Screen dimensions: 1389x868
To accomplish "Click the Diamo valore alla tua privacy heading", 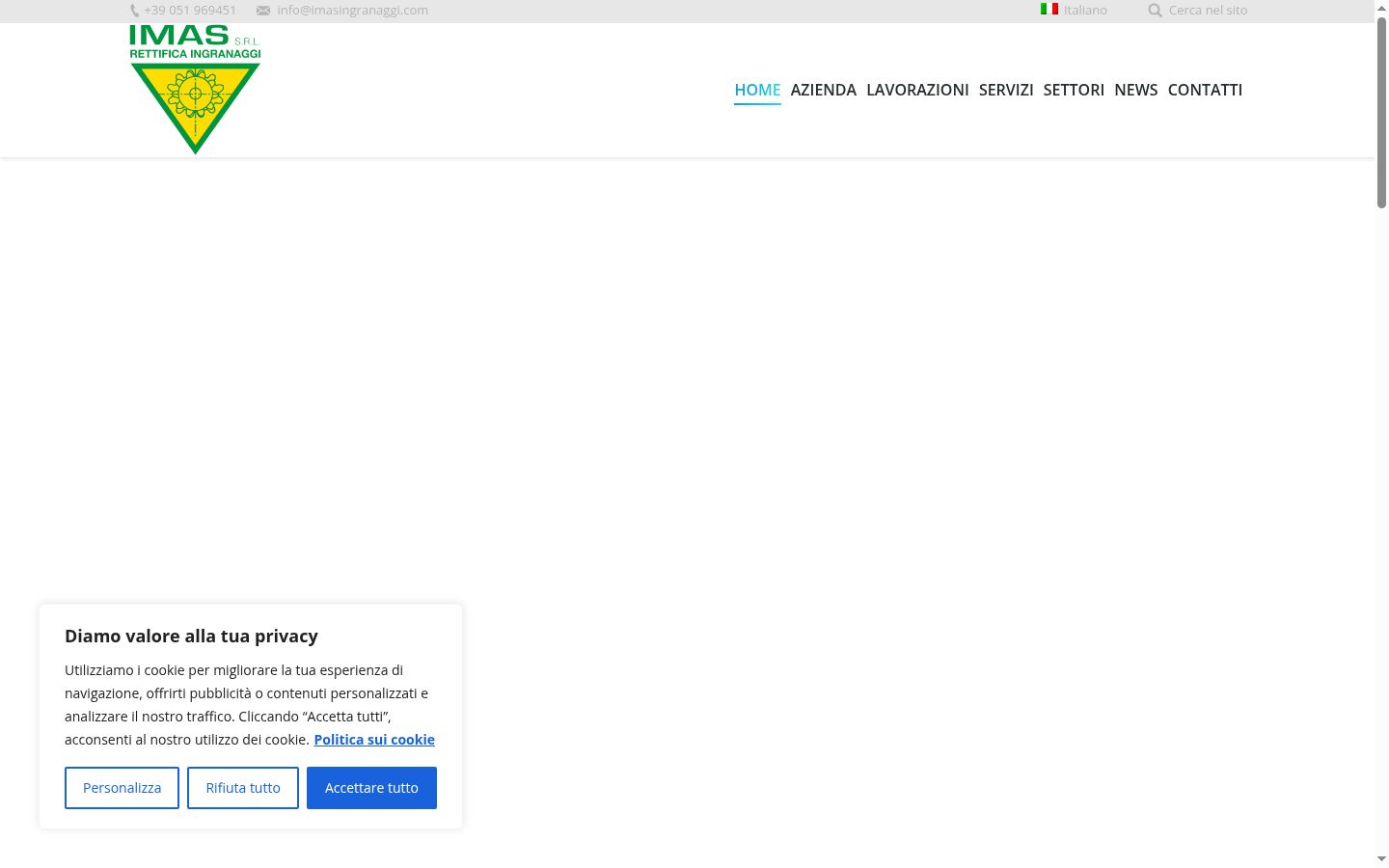I will pyautogui.click(x=191, y=636).
